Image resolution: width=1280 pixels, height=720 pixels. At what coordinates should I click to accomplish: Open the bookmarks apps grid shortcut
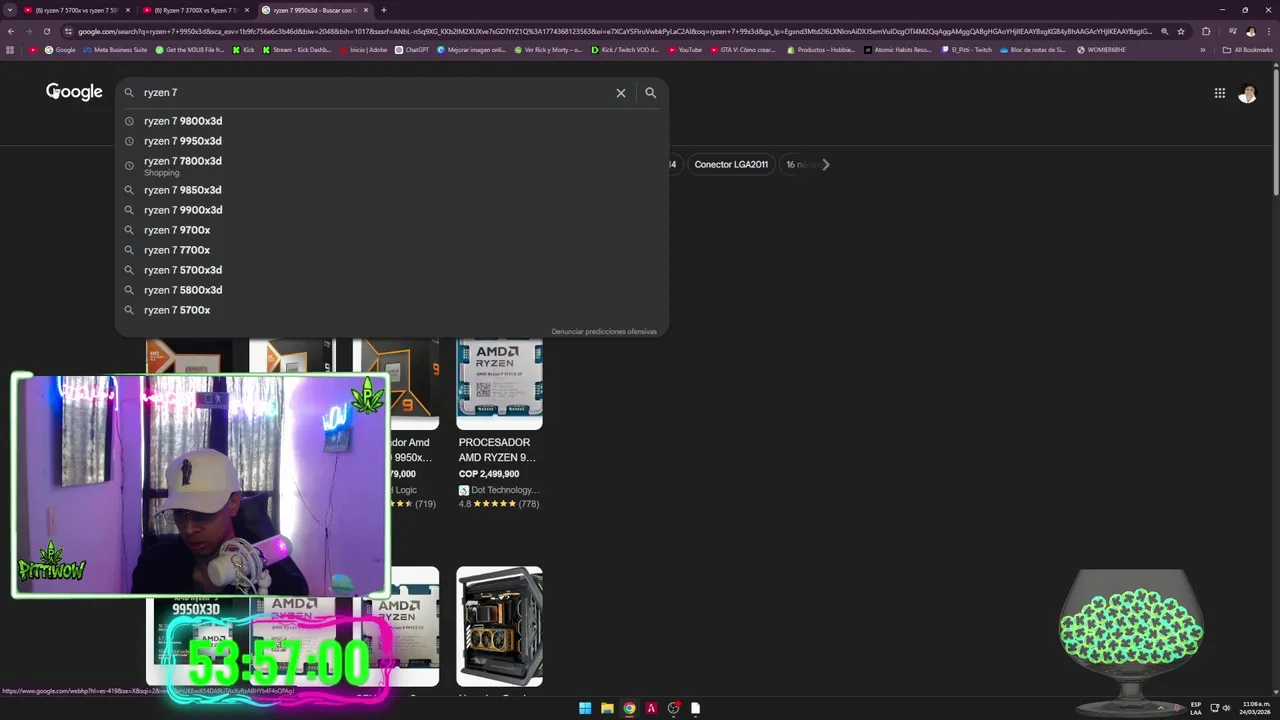click(11, 49)
